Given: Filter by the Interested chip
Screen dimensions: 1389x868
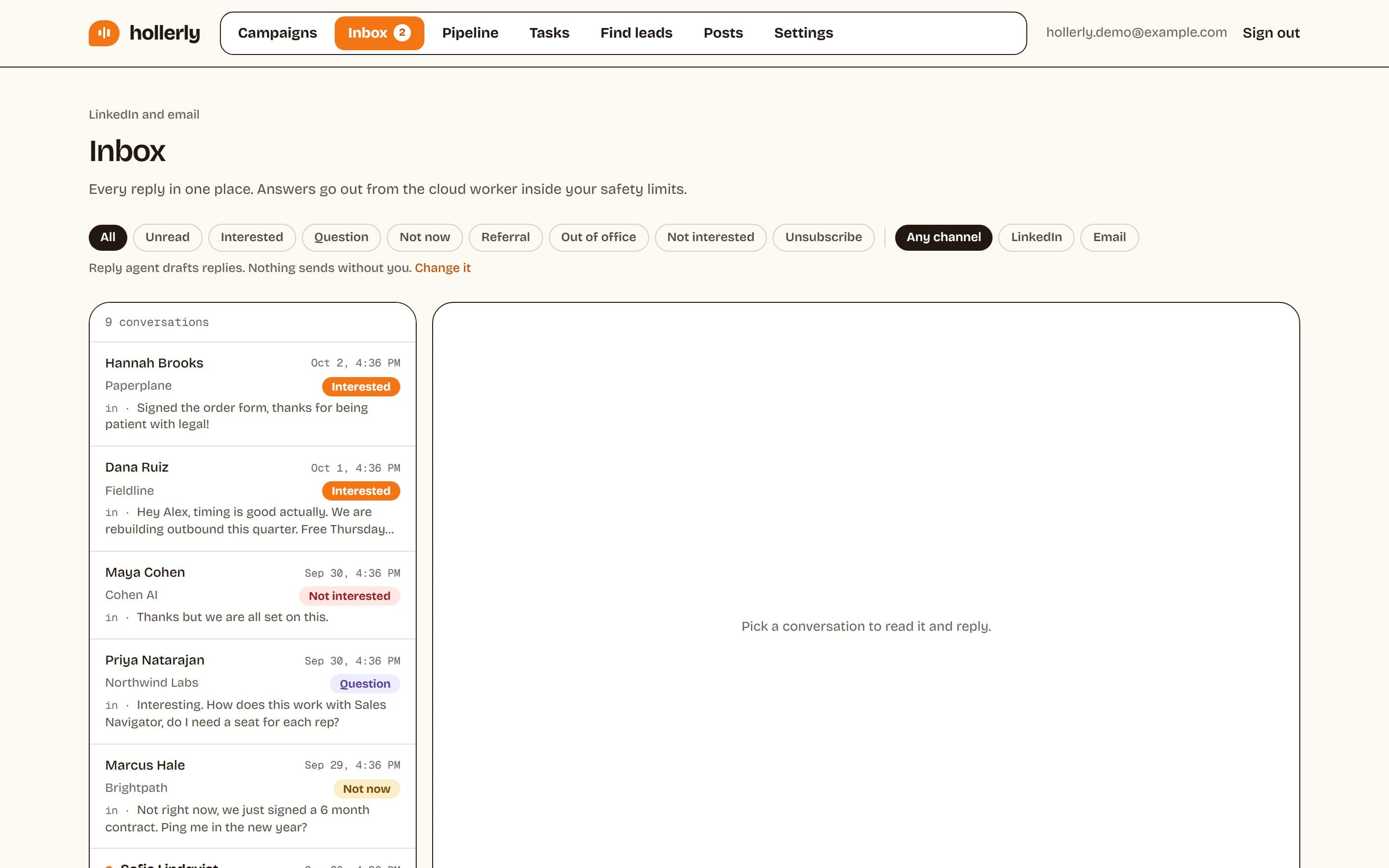Looking at the screenshot, I should [x=251, y=237].
